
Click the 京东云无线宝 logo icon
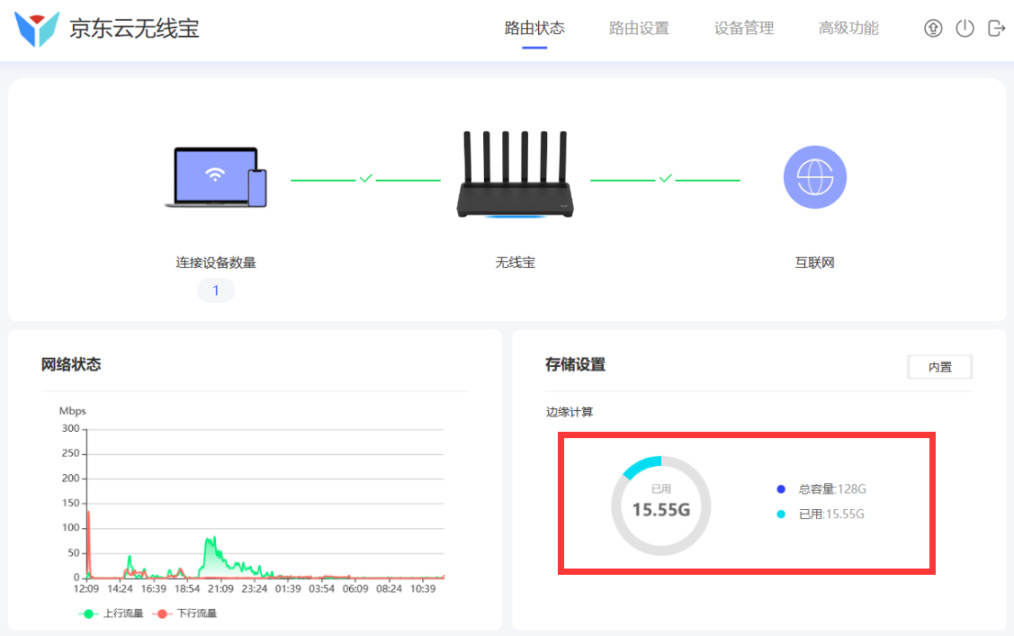(x=37, y=28)
